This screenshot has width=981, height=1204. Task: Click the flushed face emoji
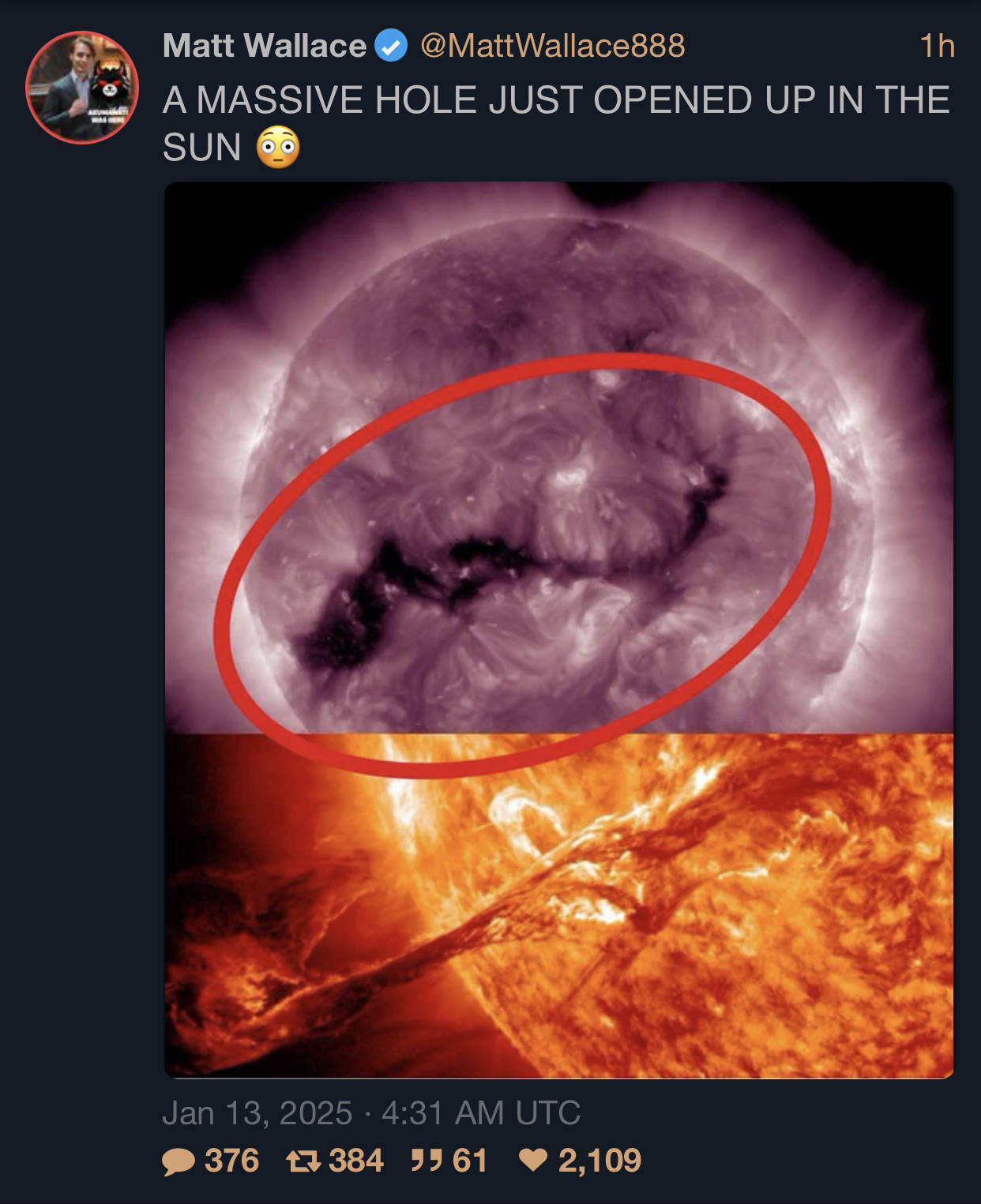279,147
